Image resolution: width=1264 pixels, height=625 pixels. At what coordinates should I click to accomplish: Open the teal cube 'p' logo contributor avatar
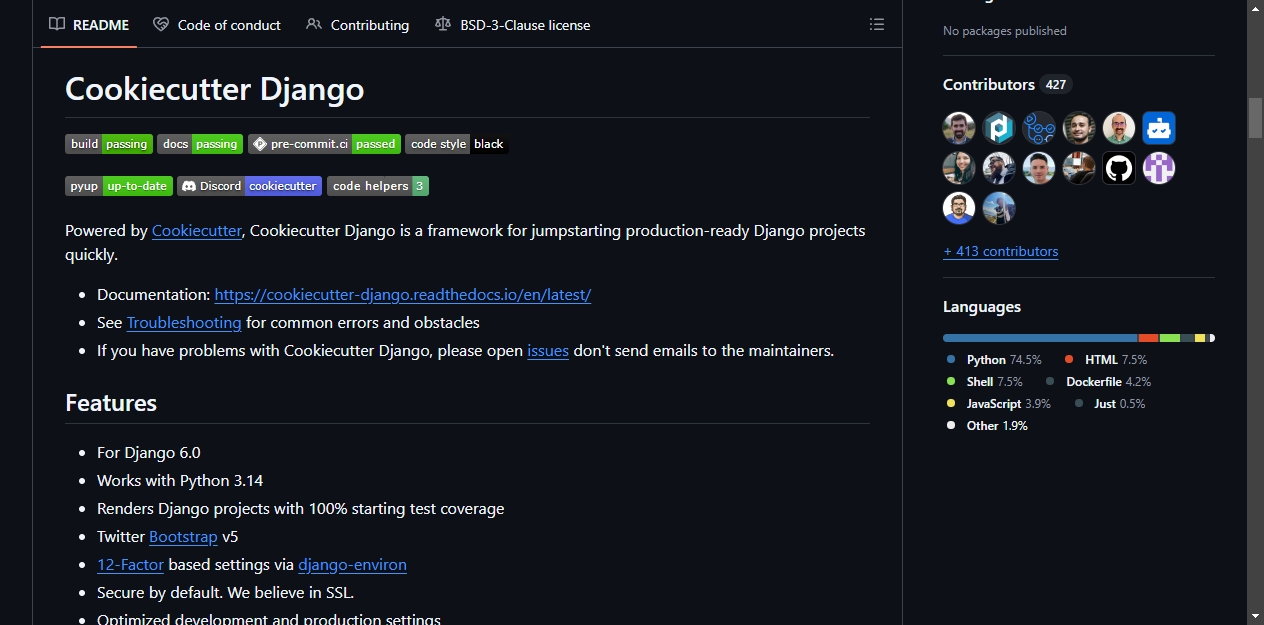[x=999, y=128]
